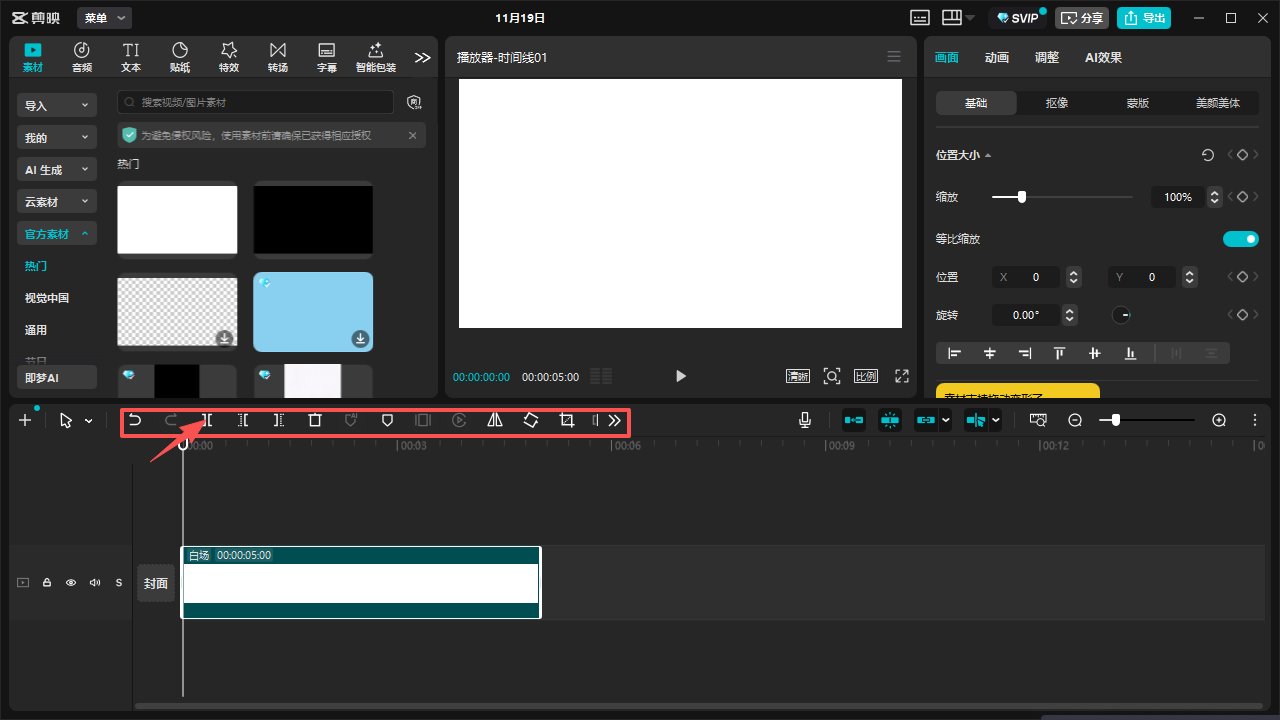The height and width of the screenshot is (720, 1280).
Task: Click the 封面 cover button
Action: (155, 583)
